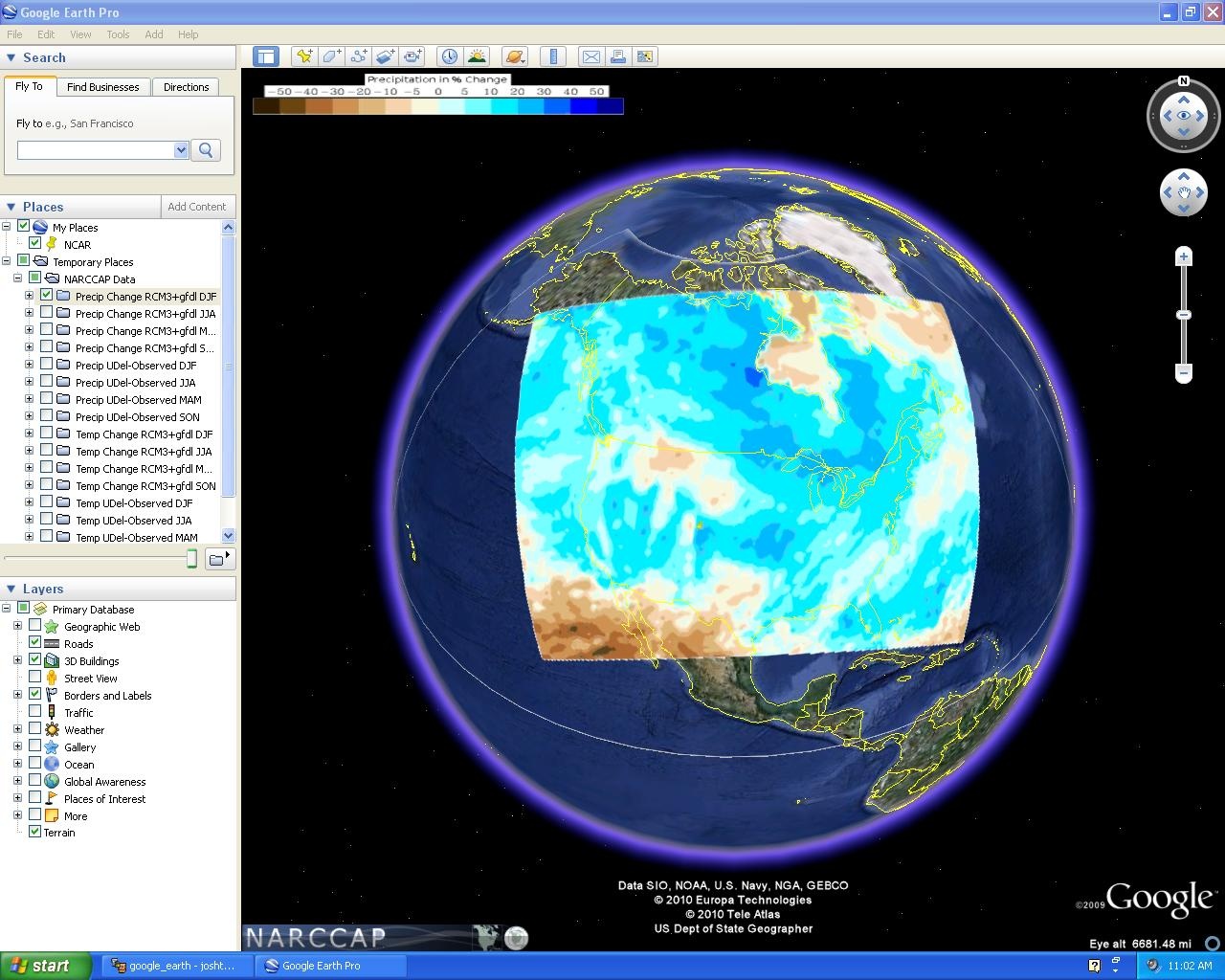The width and height of the screenshot is (1225, 980).
Task: Collapse the Places panel header
Action: pyautogui.click(x=11, y=207)
